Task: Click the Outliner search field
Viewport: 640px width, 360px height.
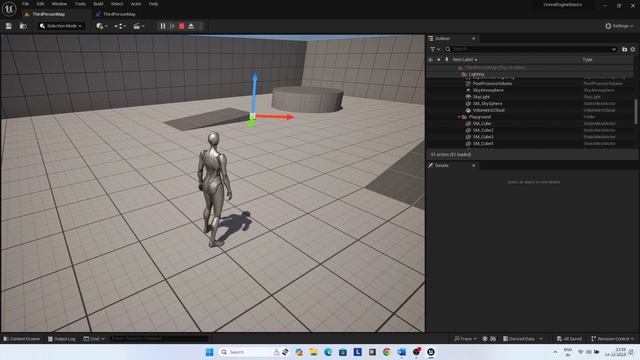Action: [x=530, y=49]
